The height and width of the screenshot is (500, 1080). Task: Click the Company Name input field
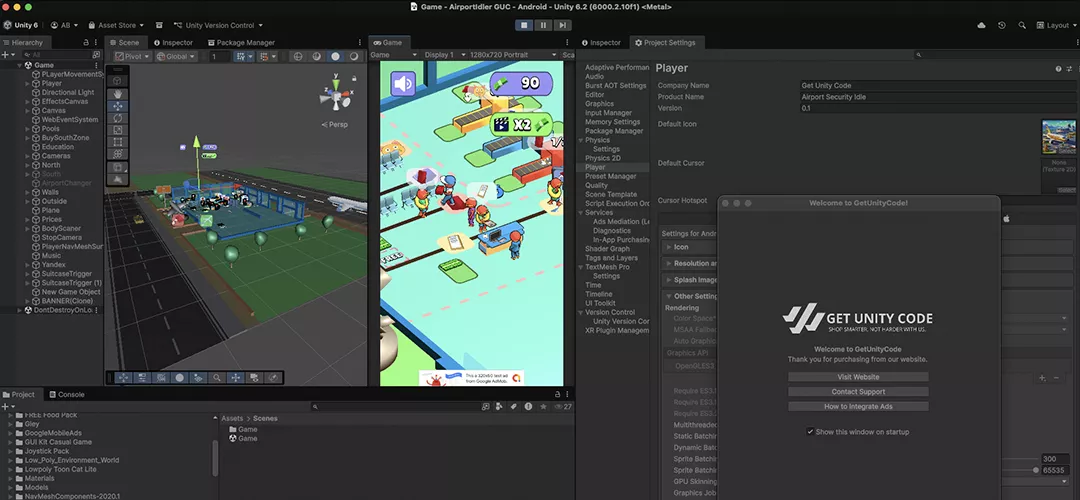930,86
